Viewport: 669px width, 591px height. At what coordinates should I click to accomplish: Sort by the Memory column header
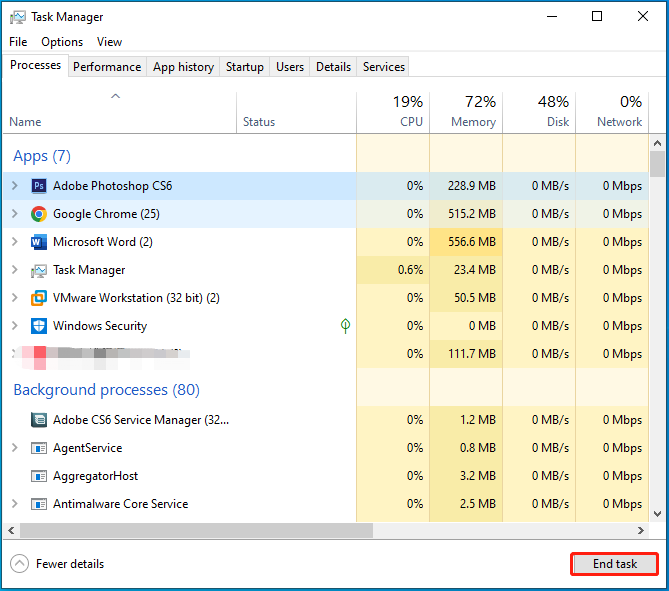click(x=466, y=113)
